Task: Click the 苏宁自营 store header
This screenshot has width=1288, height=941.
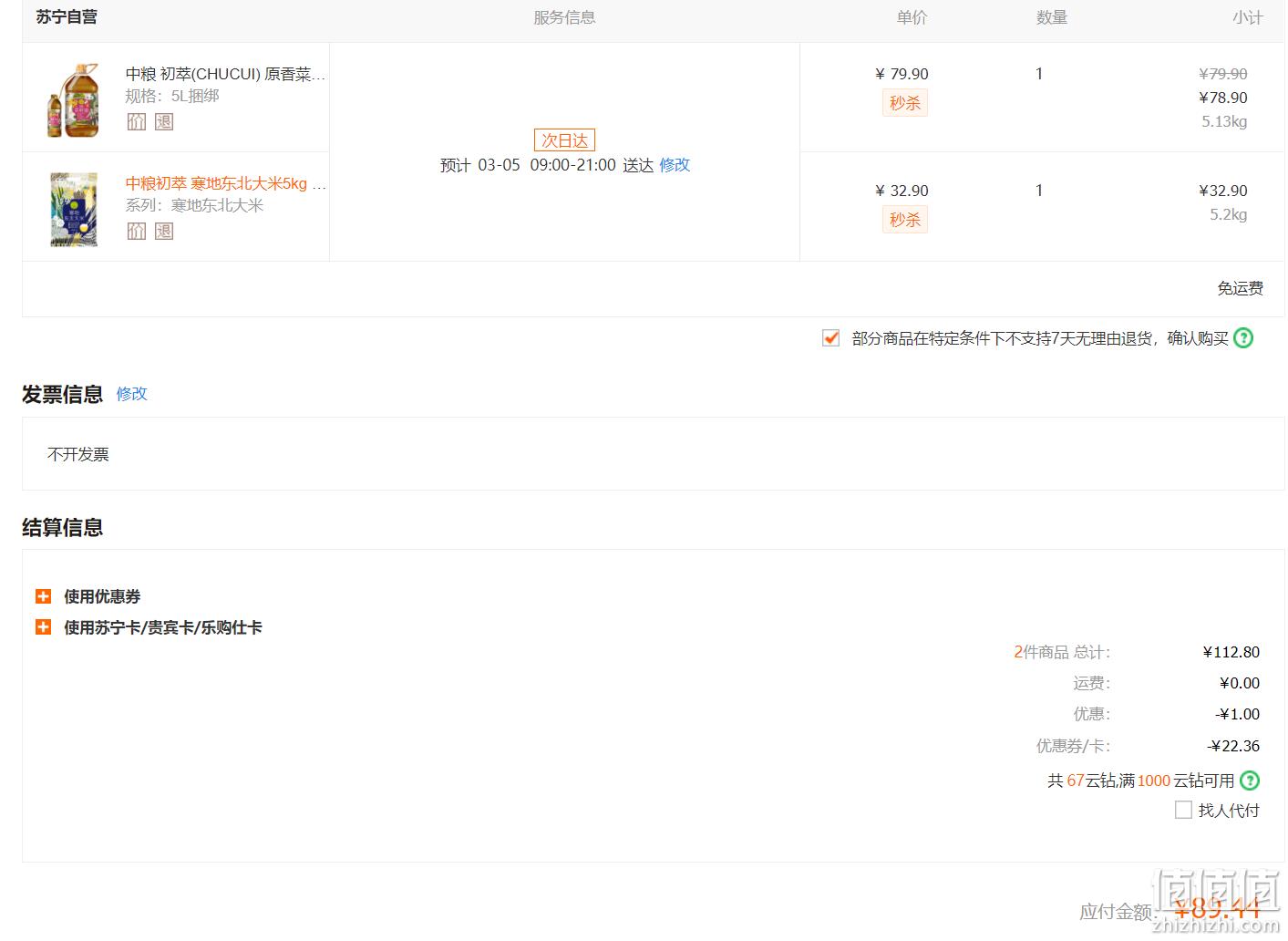Action: coord(67,17)
